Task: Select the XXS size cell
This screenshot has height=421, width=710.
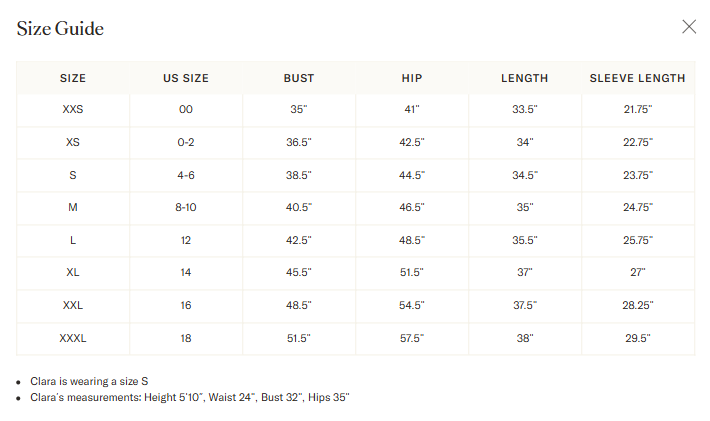Action: click(x=73, y=110)
